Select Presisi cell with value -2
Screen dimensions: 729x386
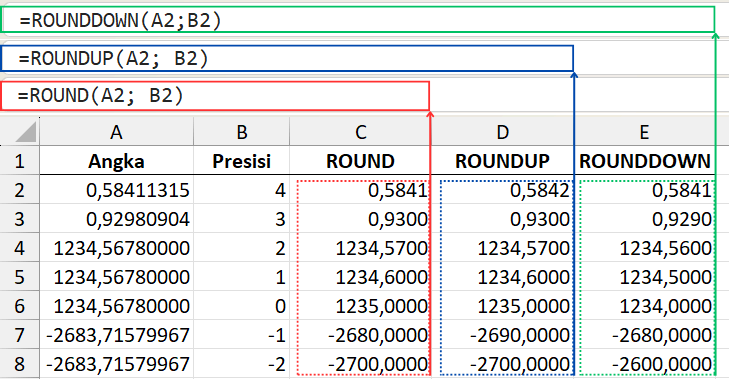click(x=241, y=363)
